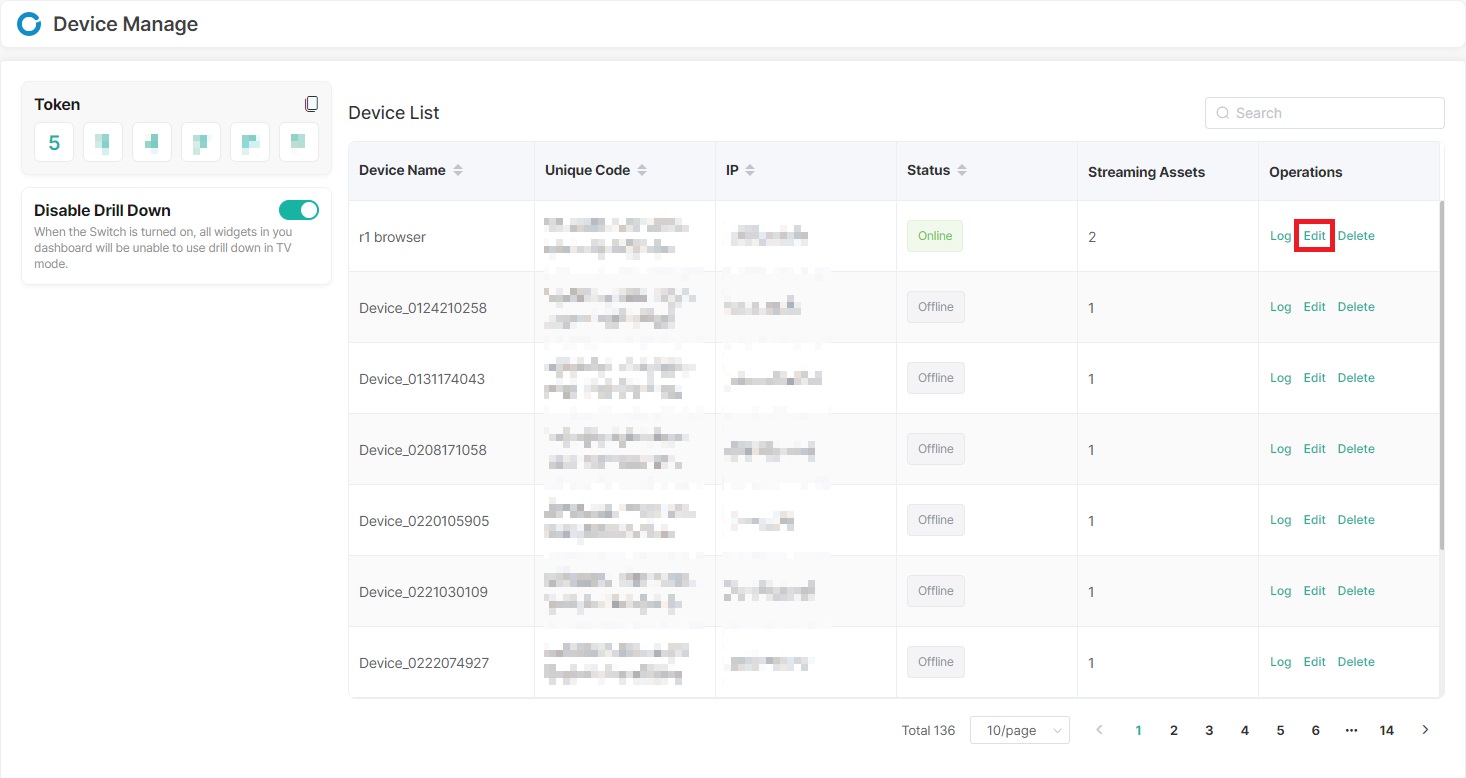Jump to last page 14

click(x=1386, y=730)
